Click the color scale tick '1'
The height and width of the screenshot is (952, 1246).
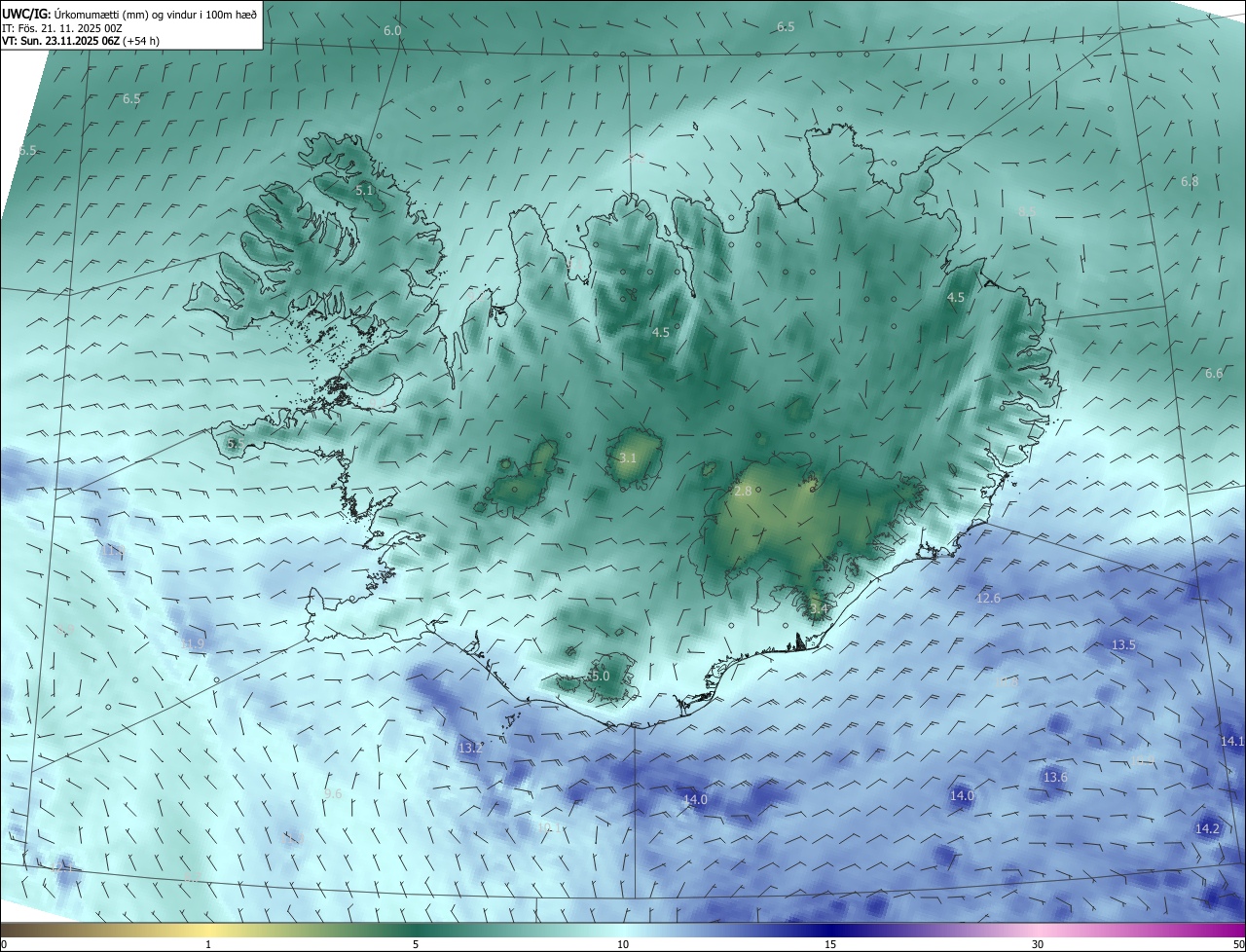208,944
